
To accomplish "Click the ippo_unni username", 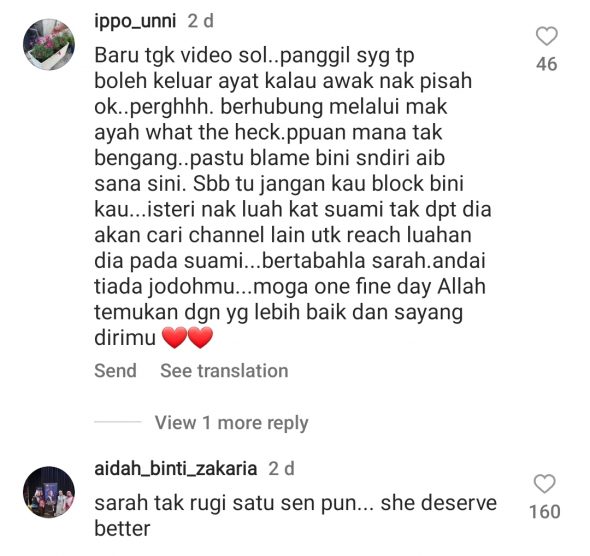I will [135, 21].
